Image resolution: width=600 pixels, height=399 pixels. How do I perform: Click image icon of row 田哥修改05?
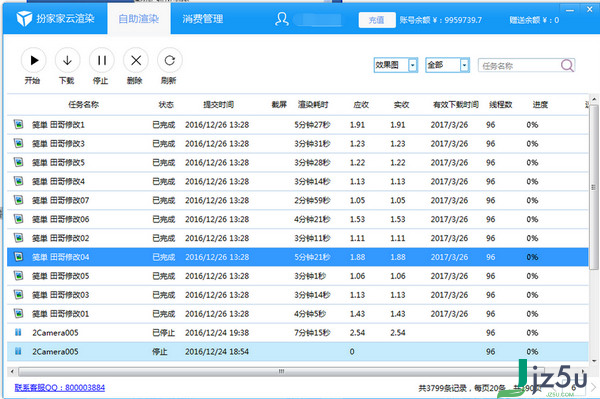tap(18, 275)
